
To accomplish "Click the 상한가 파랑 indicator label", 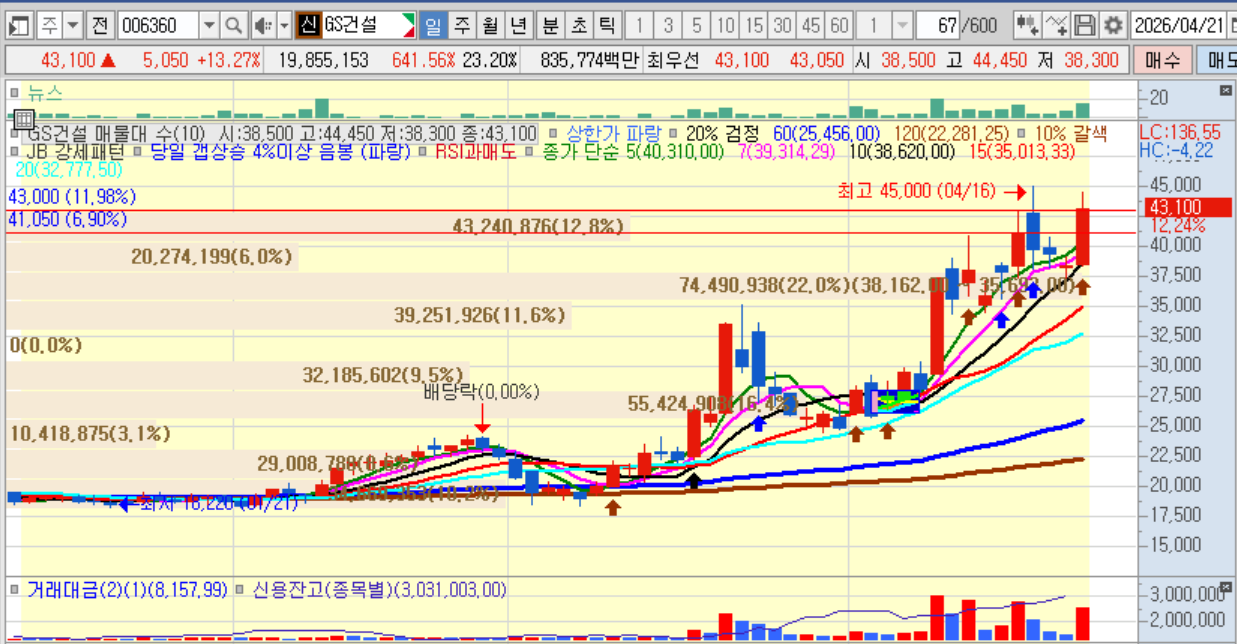I will click(613, 133).
